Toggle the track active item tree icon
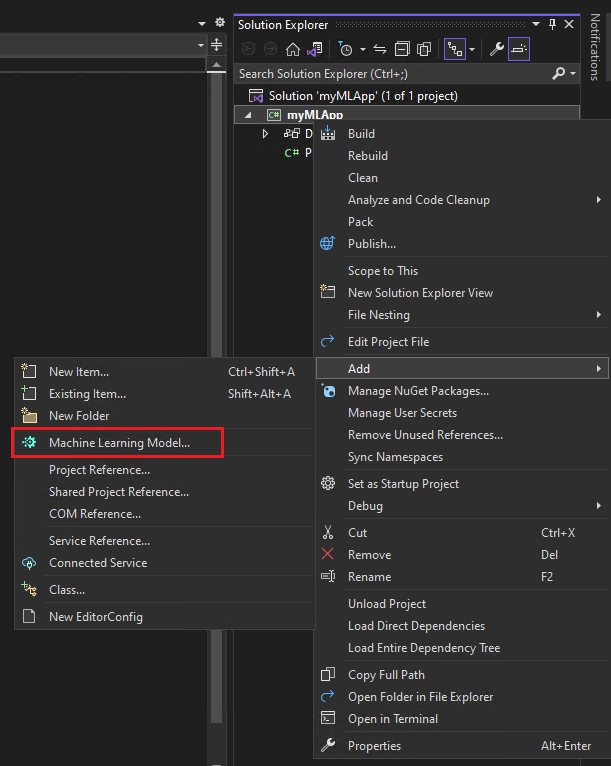The image size is (611, 766). point(455,49)
